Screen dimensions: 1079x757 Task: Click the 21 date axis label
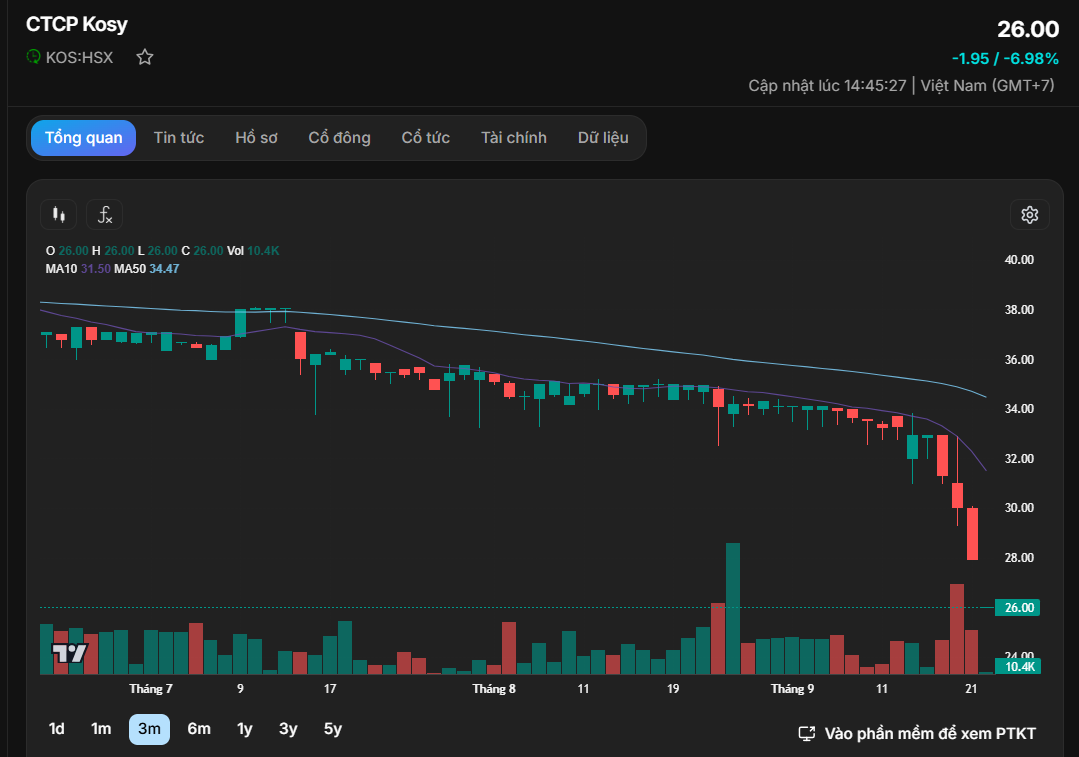(971, 689)
